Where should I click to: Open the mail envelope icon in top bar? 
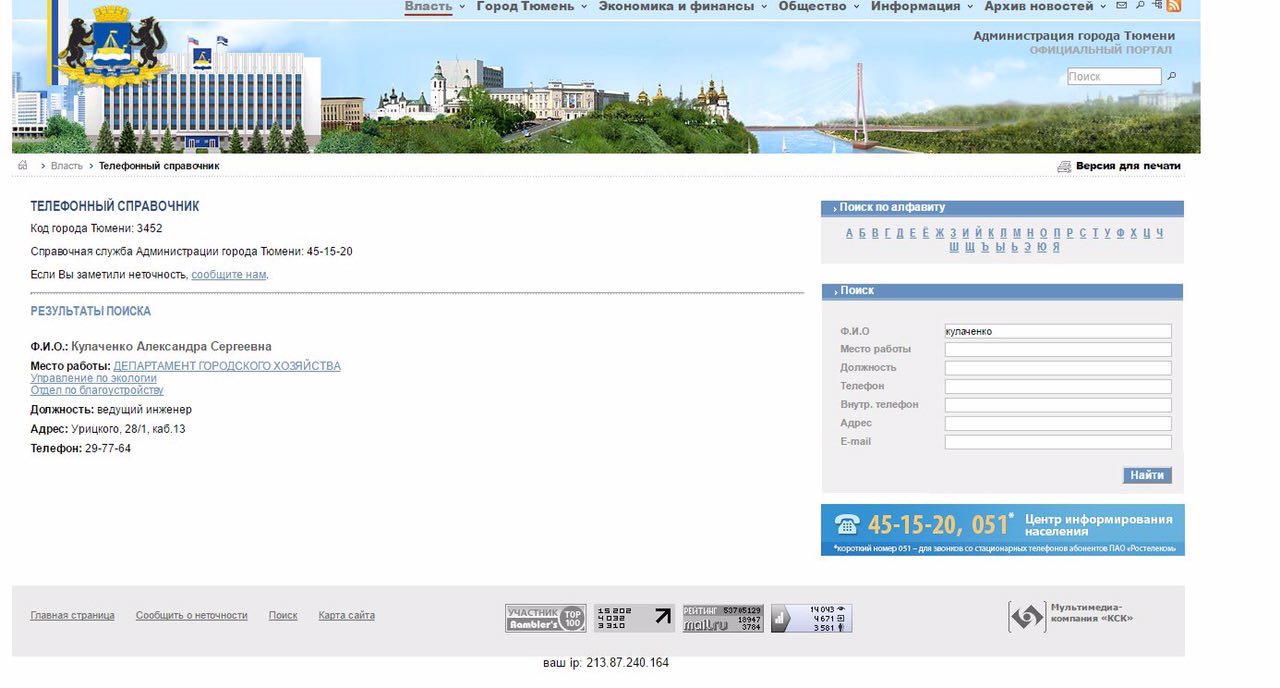click(x=1122, y=5)
